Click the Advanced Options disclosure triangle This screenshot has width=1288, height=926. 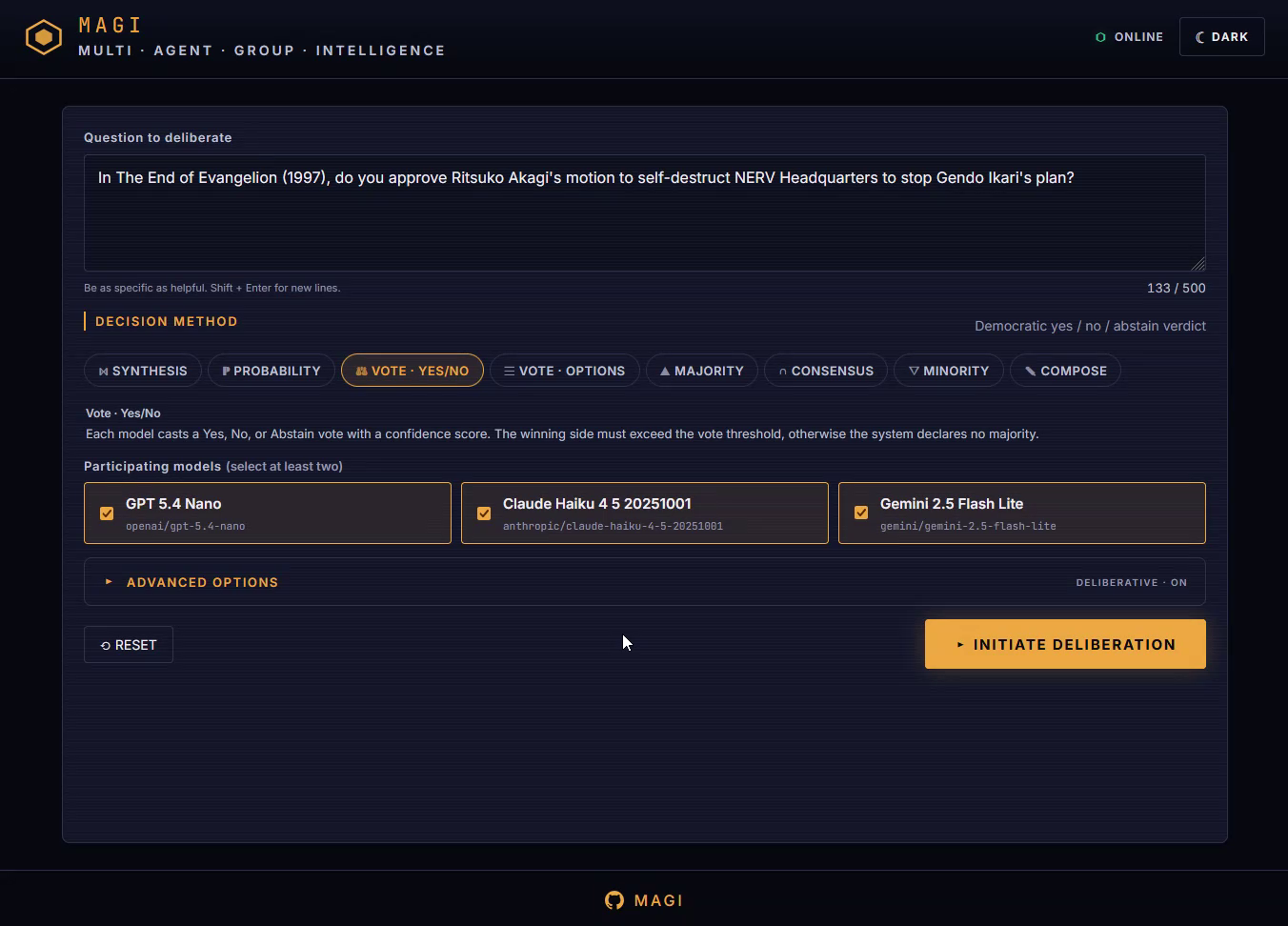(x=109, y=582)
